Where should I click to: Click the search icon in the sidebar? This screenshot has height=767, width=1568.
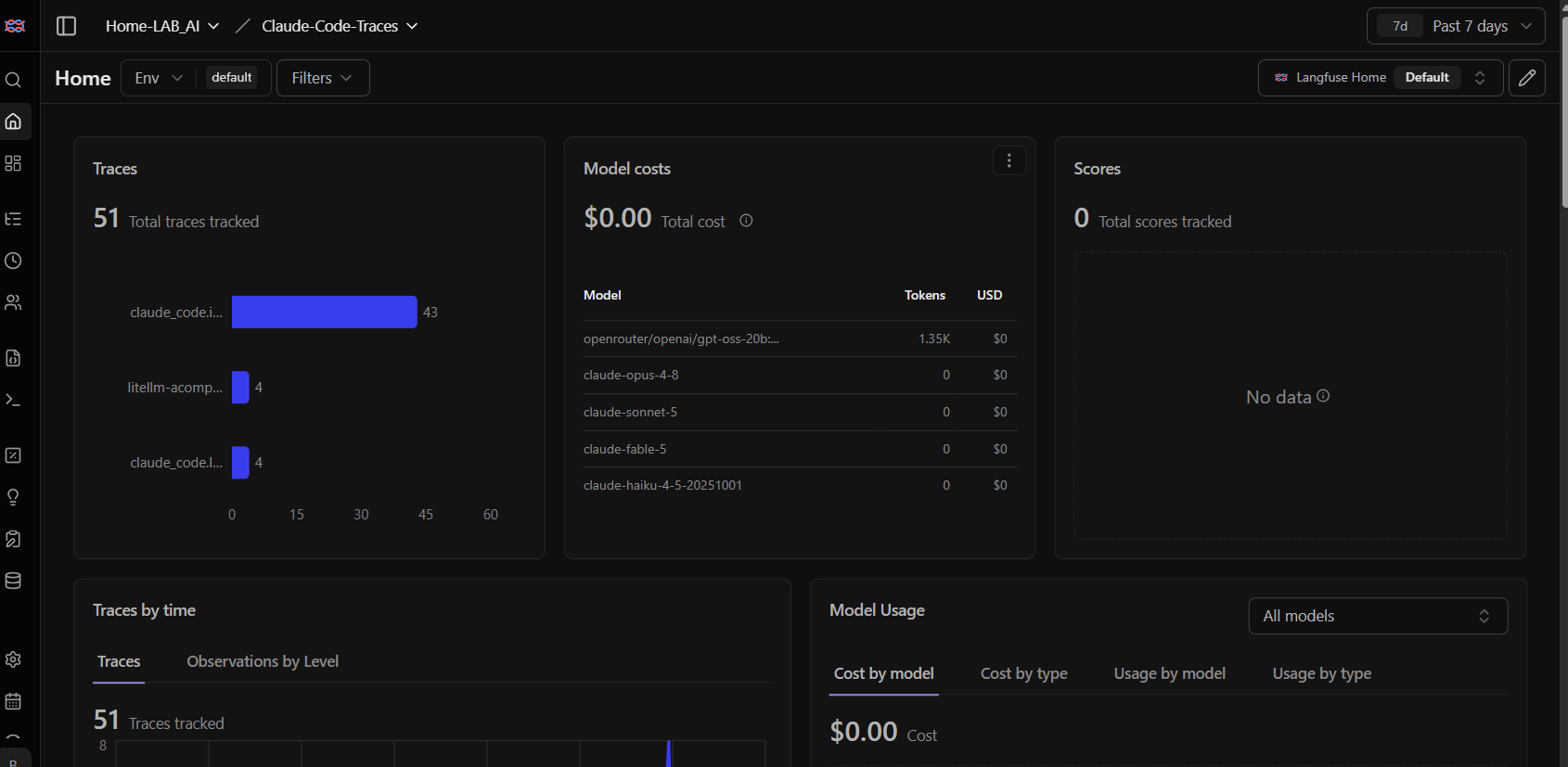coord(13,80)
